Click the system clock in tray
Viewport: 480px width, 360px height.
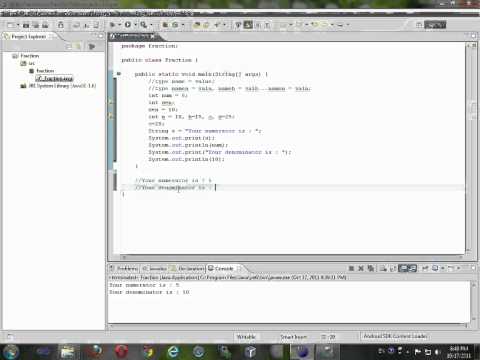pyautogui.click(x=459, y=352)
